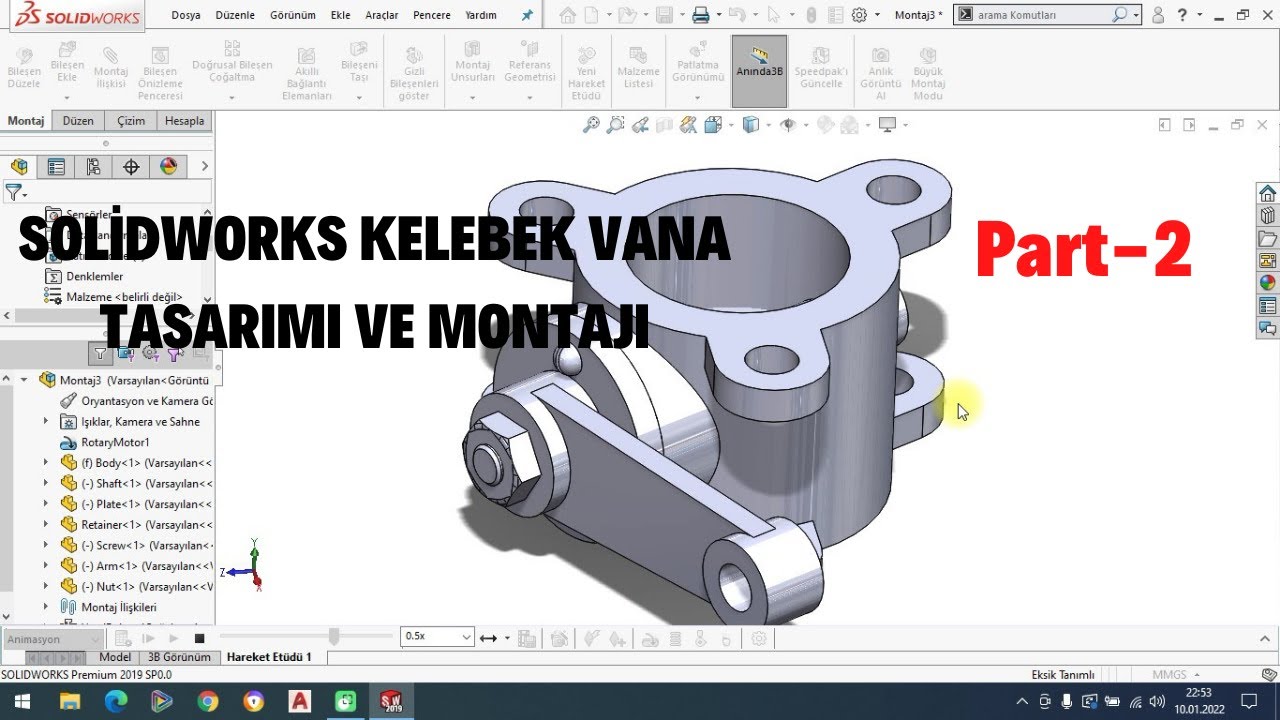The image size is (1280, 720).
Task: Open playback mode arrow icon
Action: tap(489, 638)
